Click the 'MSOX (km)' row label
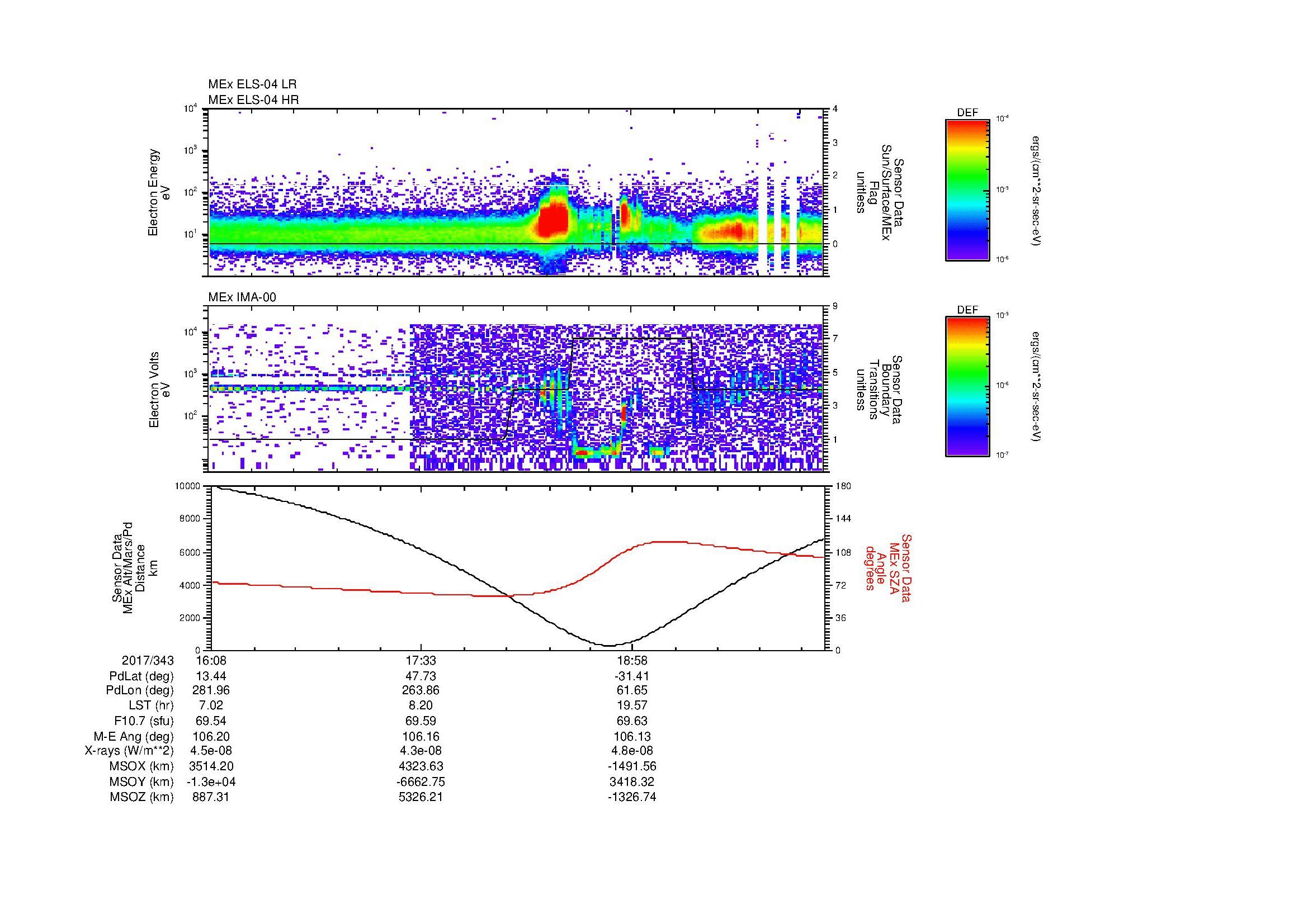 click(141, 766)
